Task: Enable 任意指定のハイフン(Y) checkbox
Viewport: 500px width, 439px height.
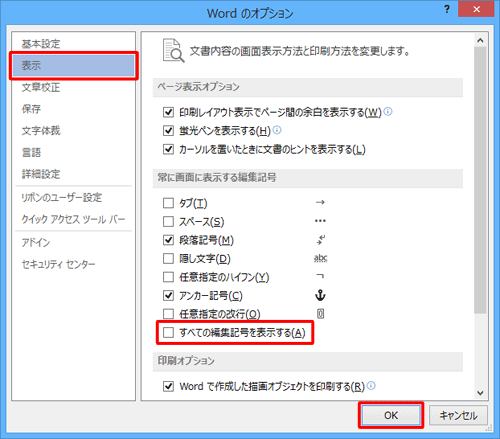Action: coord(168,277)
